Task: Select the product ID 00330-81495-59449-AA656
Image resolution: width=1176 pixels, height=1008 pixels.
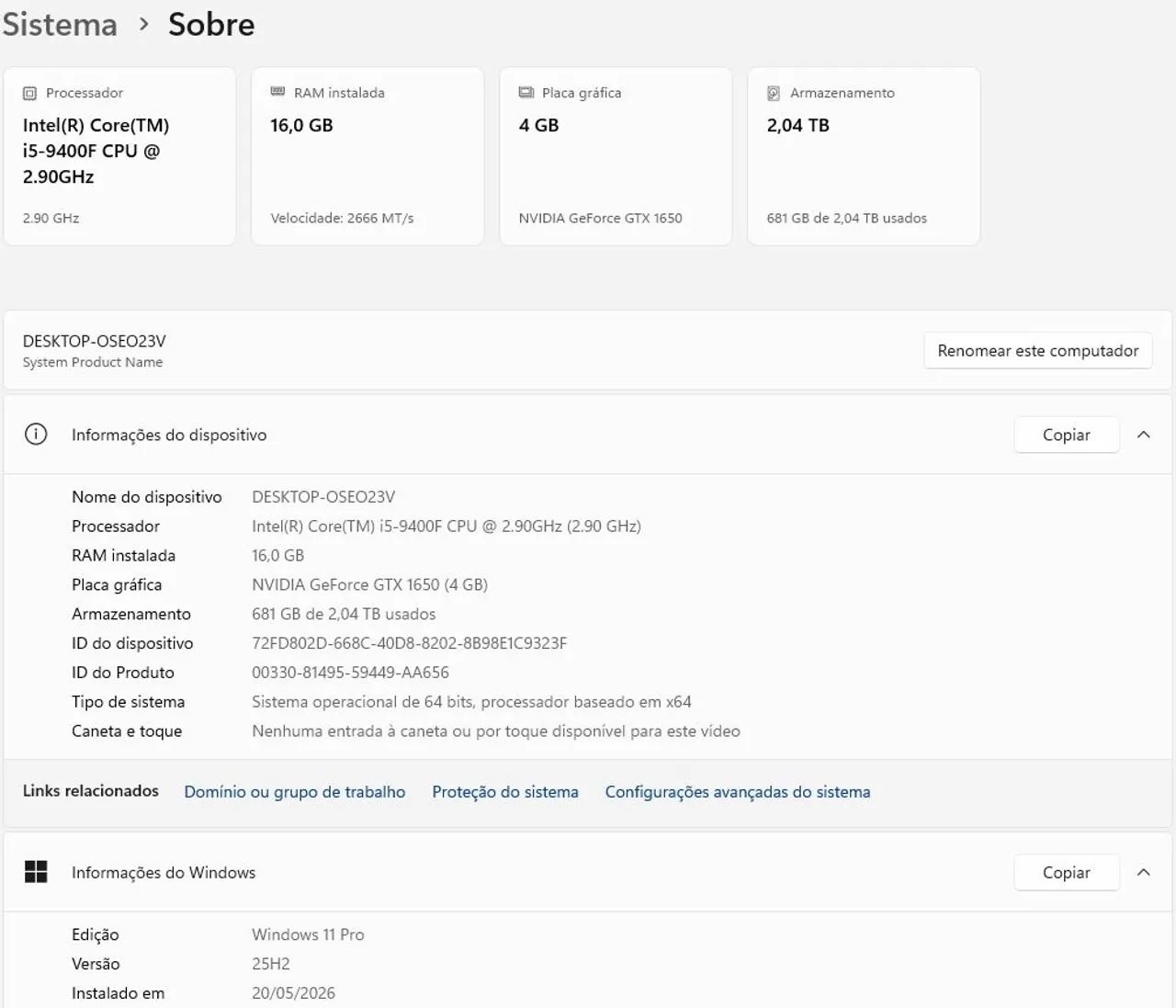Action: [x=351, y=673]
